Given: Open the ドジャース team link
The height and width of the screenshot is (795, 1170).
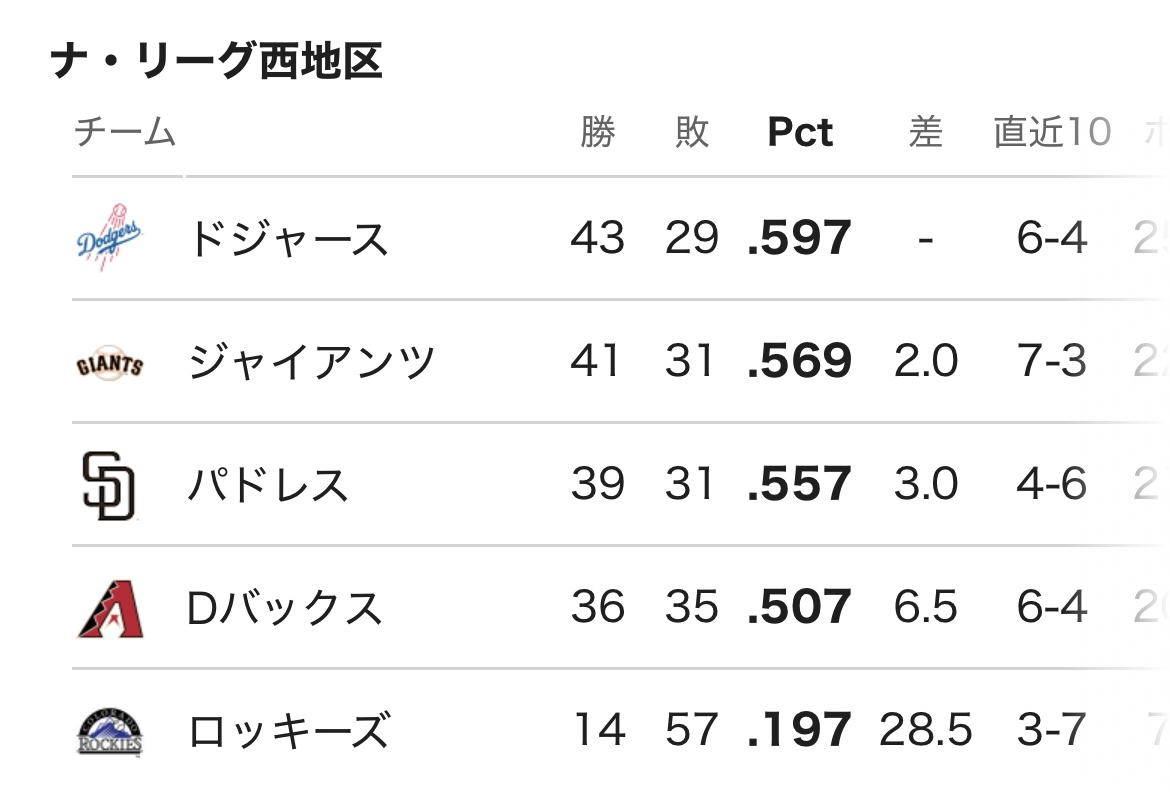Looking at the screenshot, I should tap(287, 239).
